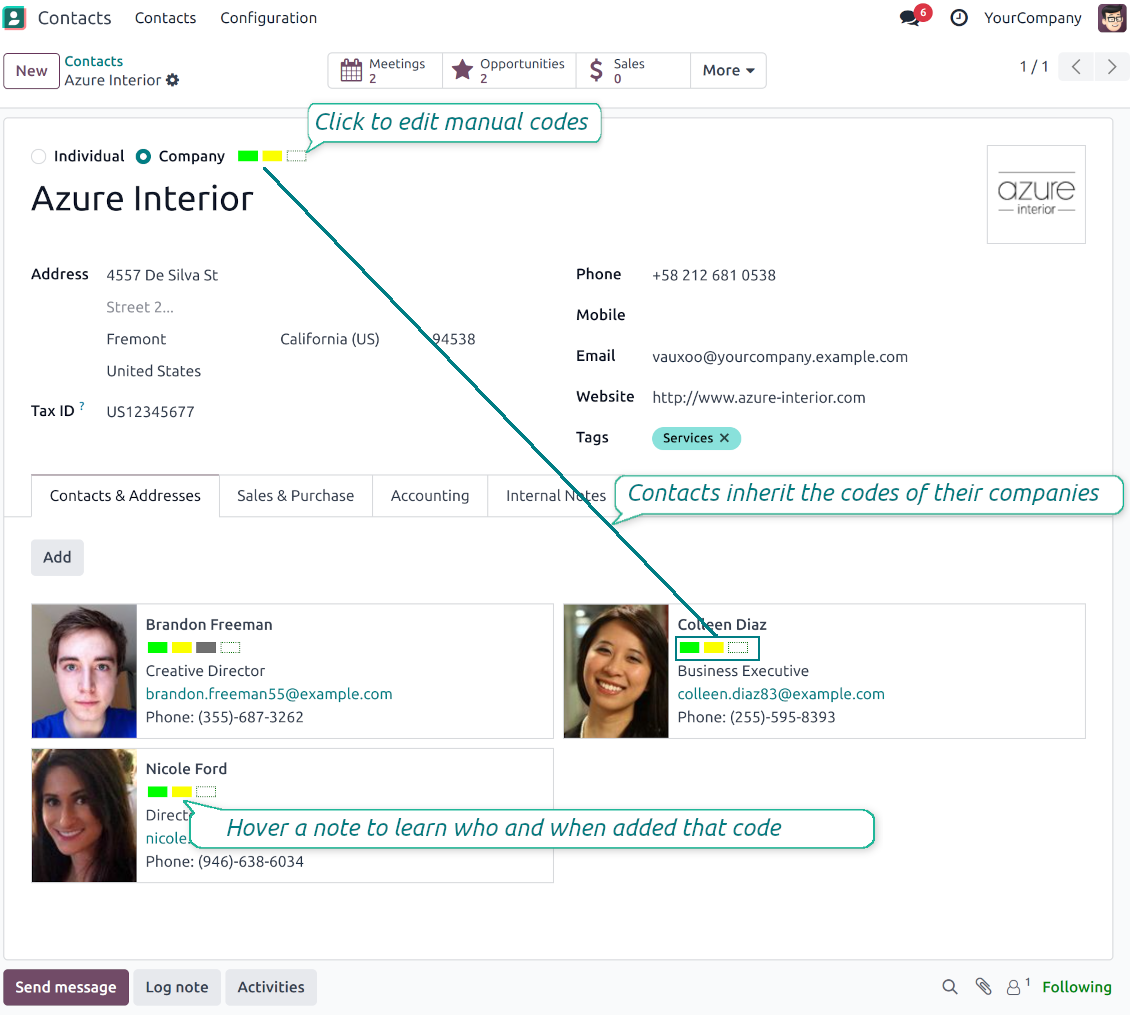
Task: Switch to Internal Notes tab
Action: pyautogui.click(x=556, y=496)
